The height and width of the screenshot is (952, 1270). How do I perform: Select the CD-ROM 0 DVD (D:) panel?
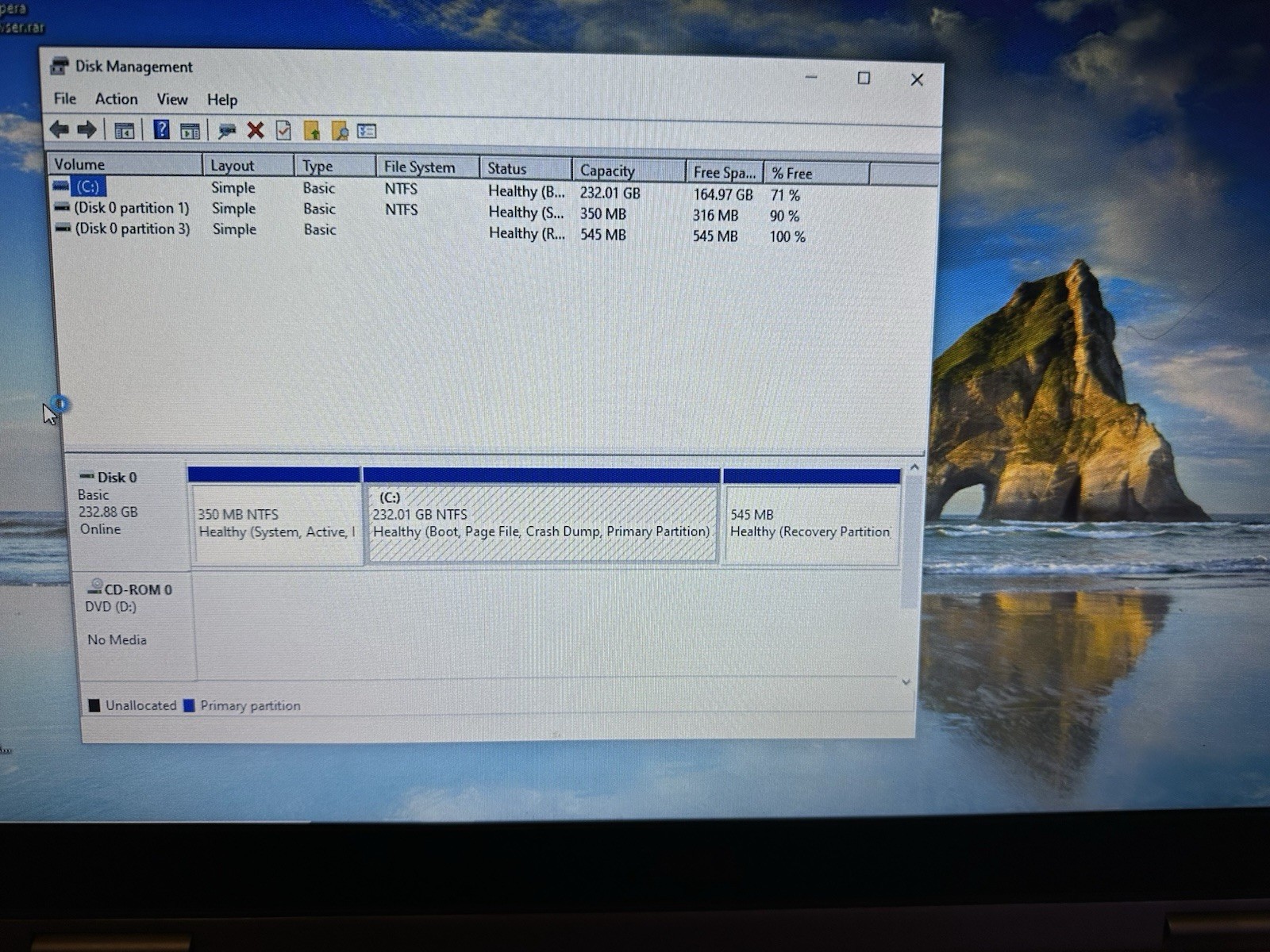[135, 624]
